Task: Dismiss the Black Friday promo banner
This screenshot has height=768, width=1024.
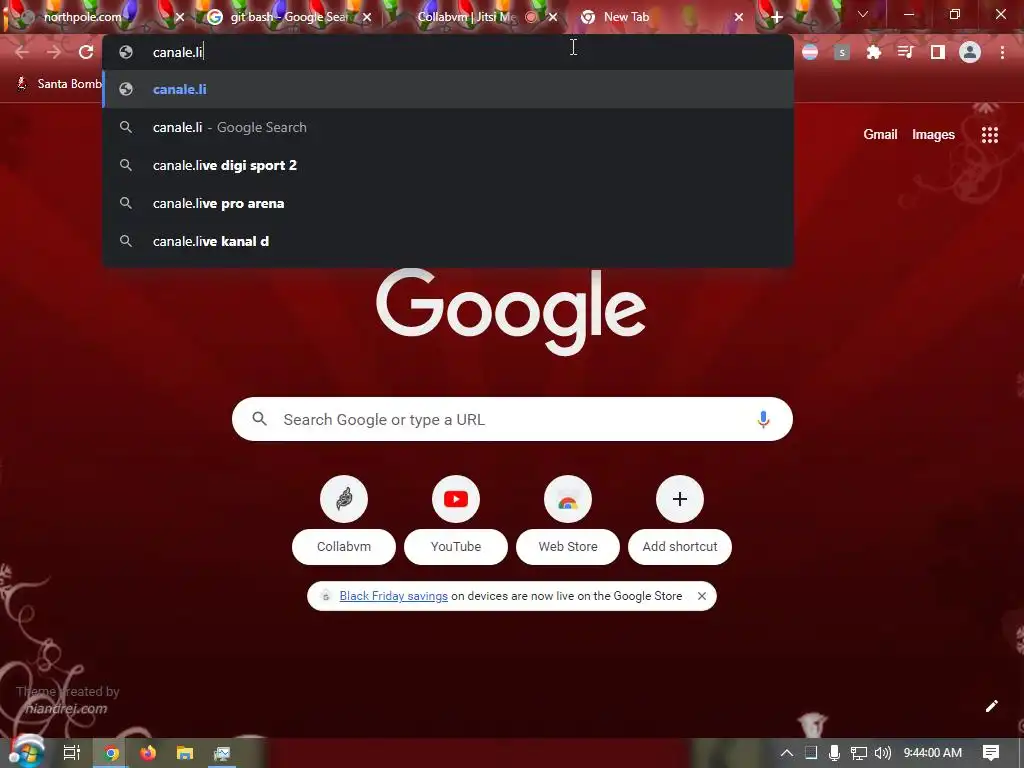Action: coord(701,596)
